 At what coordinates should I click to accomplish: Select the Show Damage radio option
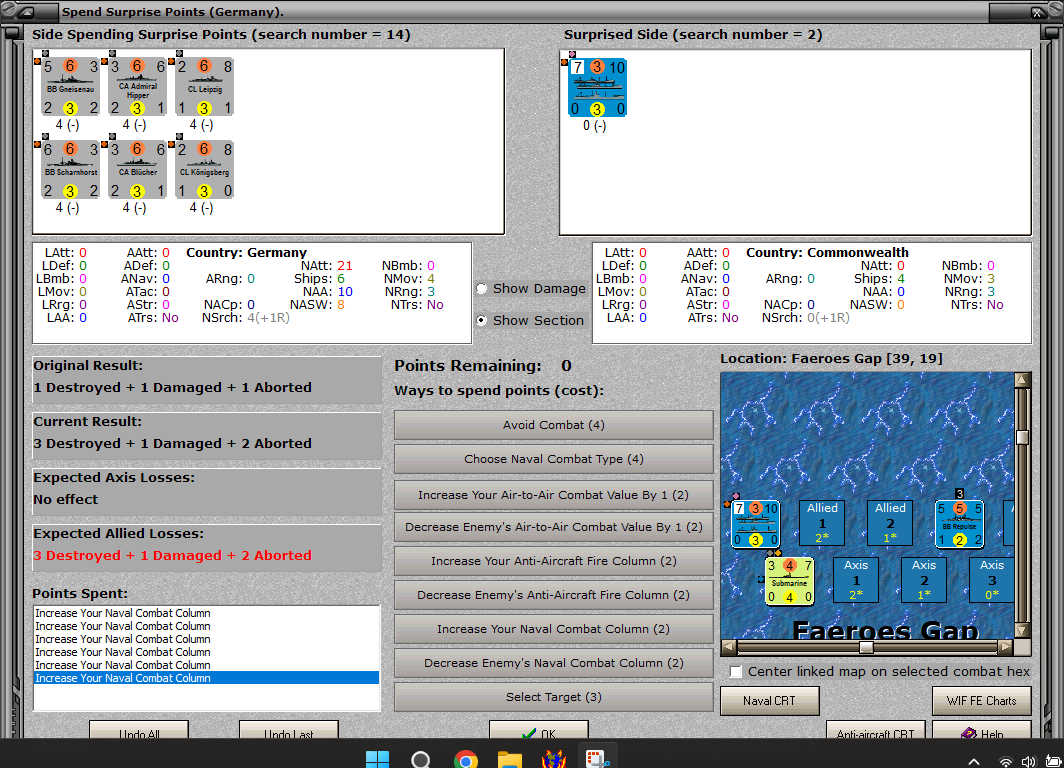(x=482, y=288)
